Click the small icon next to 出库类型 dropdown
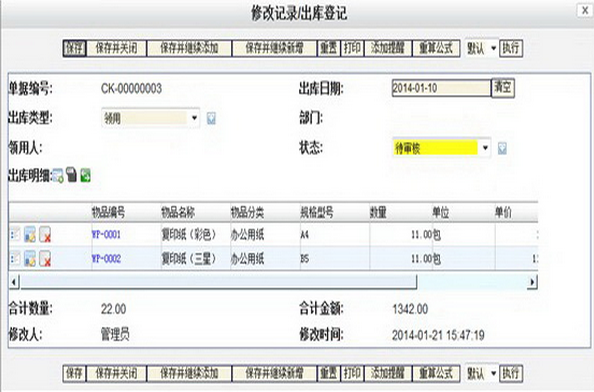 coord(211,119)
